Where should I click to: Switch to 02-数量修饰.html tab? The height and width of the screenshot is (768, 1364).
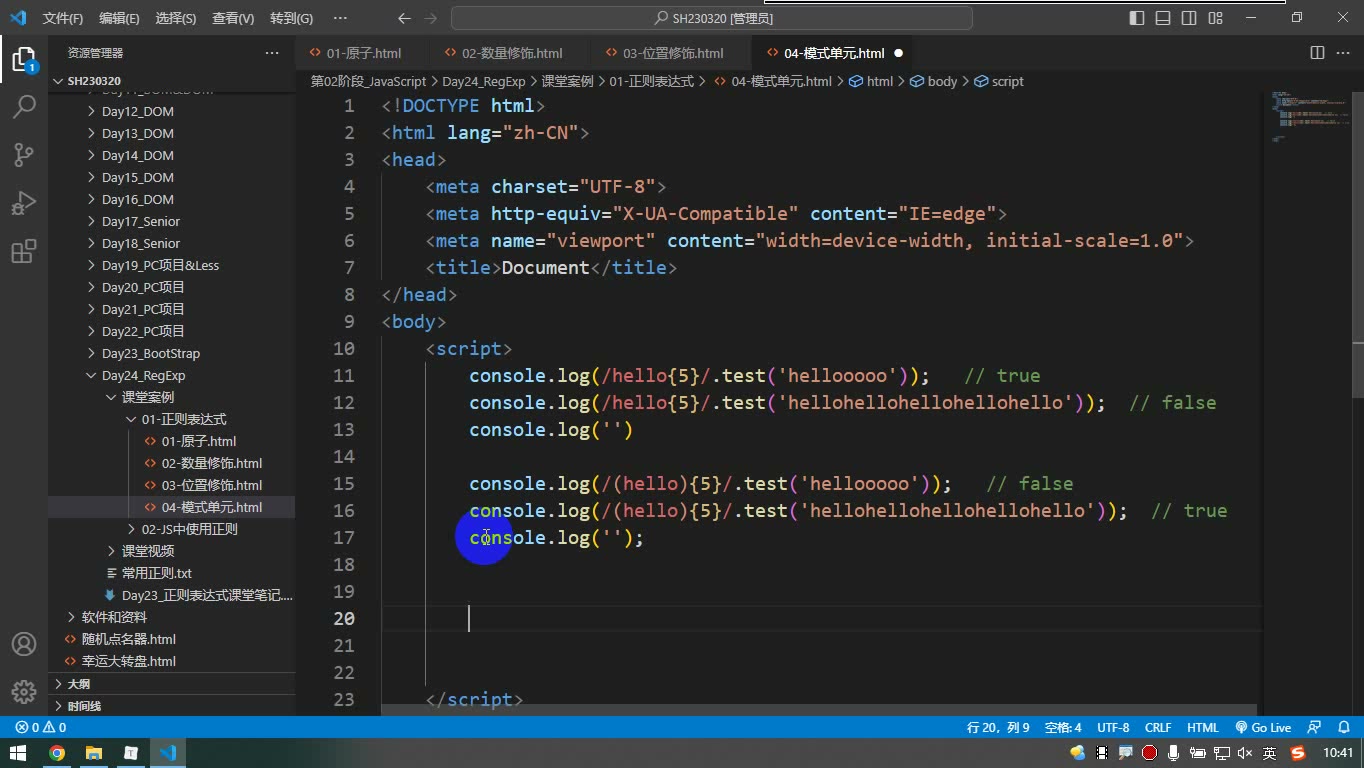tap(512, 53)
